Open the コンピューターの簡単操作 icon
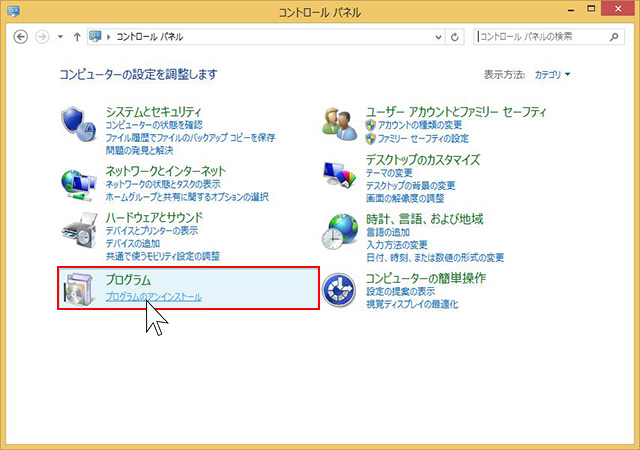Viewport: 640px width, 450px height. pyautogui.click(x=339, y=290)
